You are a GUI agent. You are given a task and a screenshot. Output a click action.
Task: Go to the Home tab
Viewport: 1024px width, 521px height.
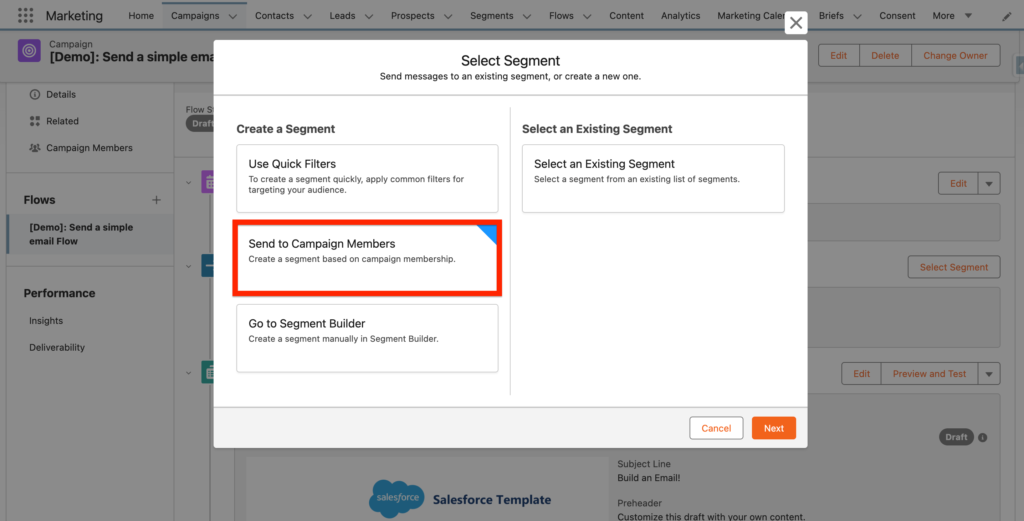point(141,16)
